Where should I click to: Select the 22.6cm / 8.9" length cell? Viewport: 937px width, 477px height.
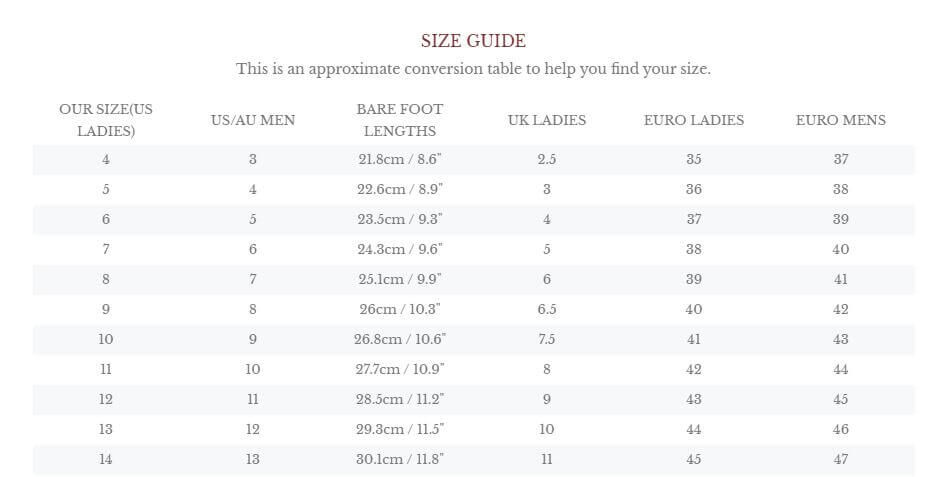coord(400,190)
